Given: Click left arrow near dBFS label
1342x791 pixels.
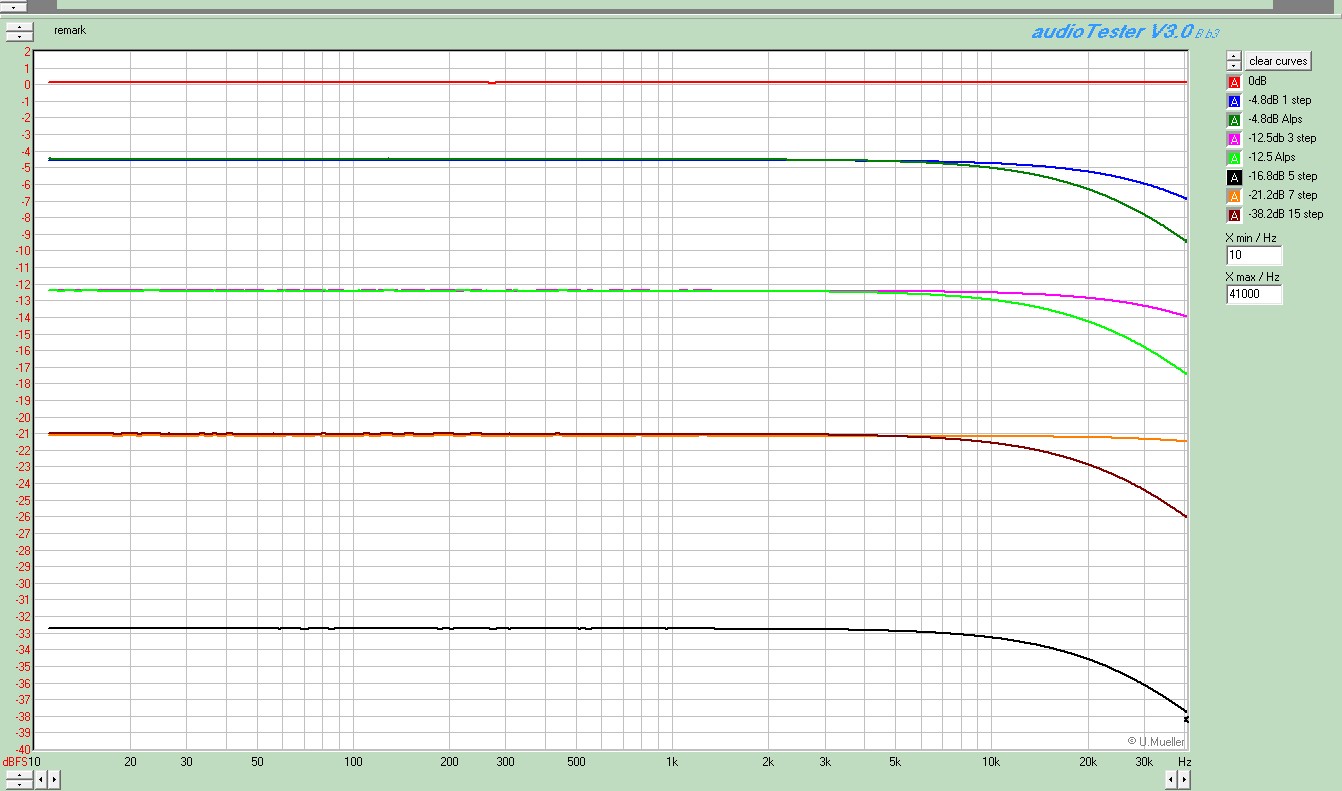Looking at the screenshot, I should [x=41, y=779].
